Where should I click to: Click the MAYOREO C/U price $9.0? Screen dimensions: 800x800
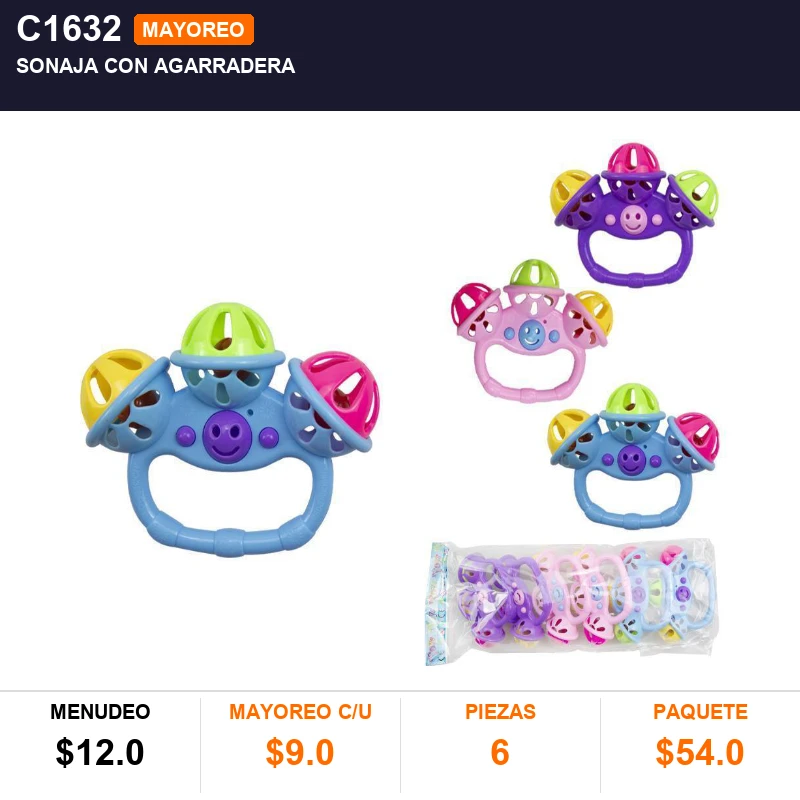[x=300, y=752]
